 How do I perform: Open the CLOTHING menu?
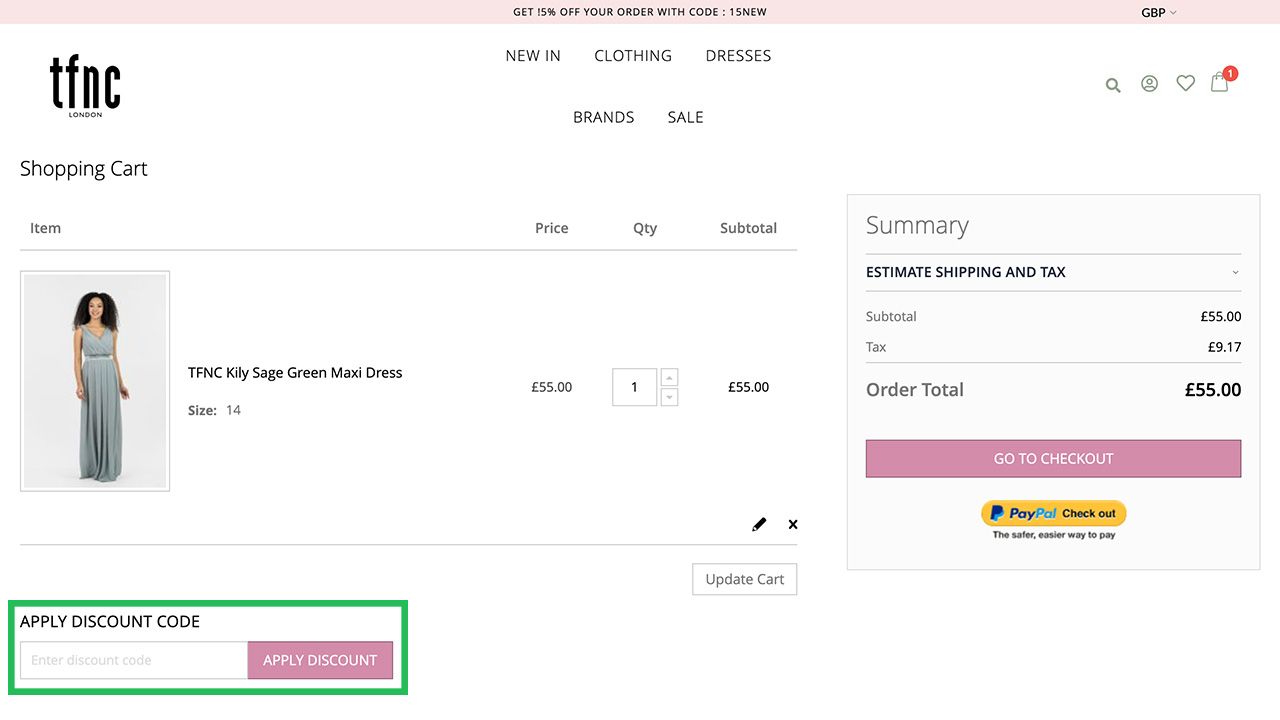pos(633,56)
